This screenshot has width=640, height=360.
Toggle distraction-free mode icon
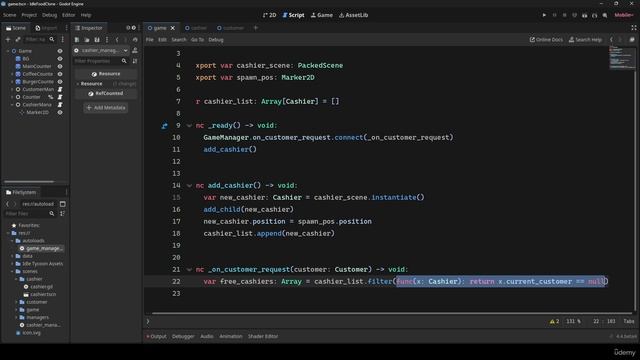(x=634, y=28)
